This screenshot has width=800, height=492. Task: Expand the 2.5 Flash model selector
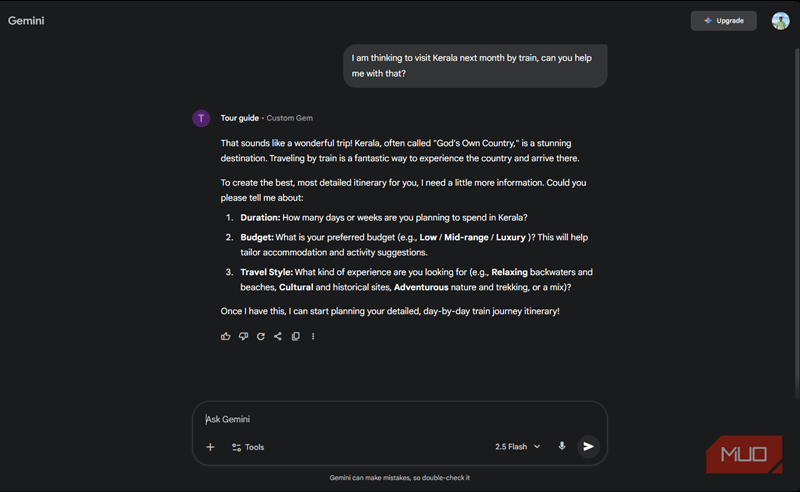pyautogui.click(x=517, y=447)
